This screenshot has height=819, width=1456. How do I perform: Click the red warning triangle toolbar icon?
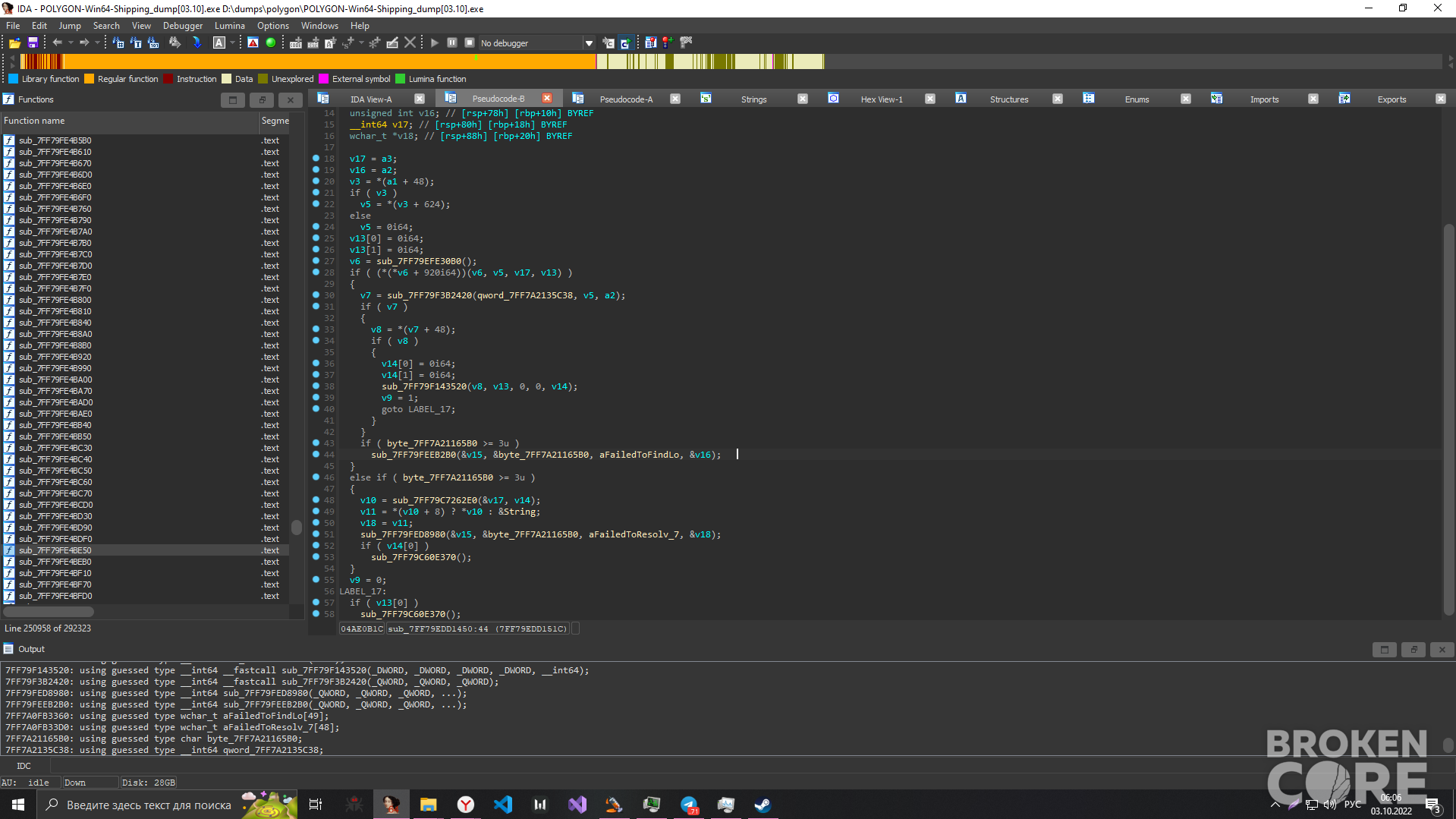253,43
